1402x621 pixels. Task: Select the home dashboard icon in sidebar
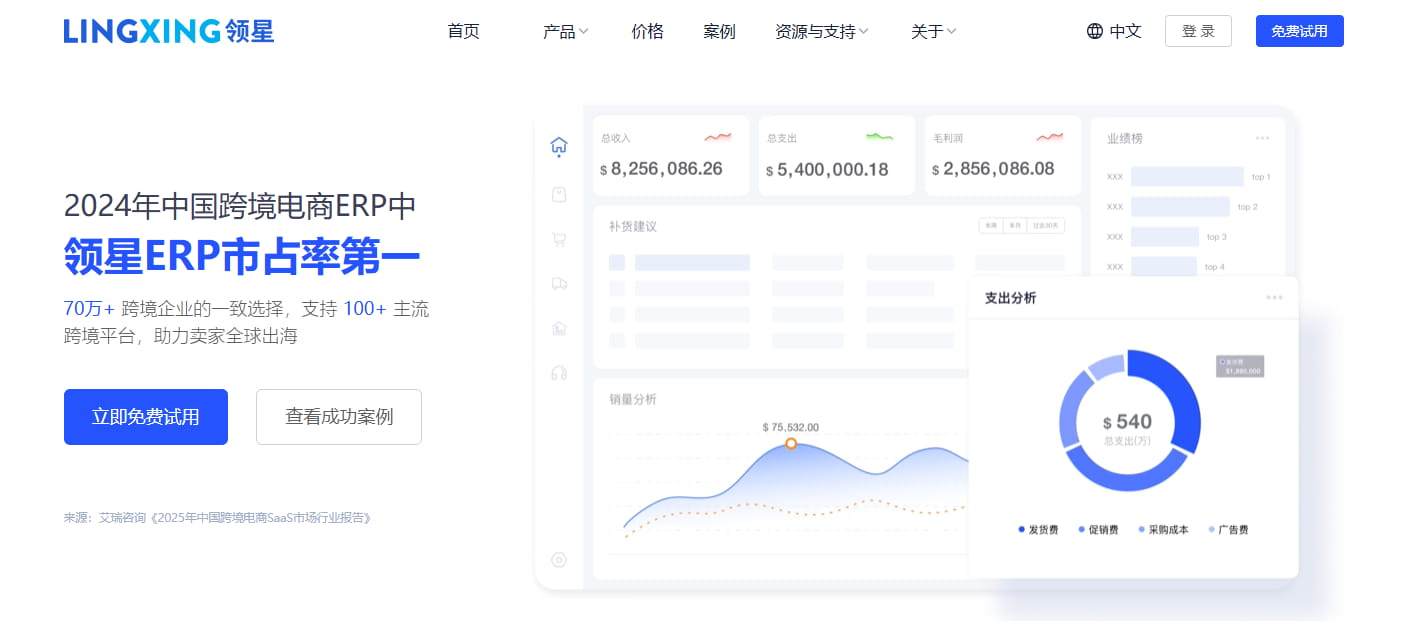coord(559,146)
